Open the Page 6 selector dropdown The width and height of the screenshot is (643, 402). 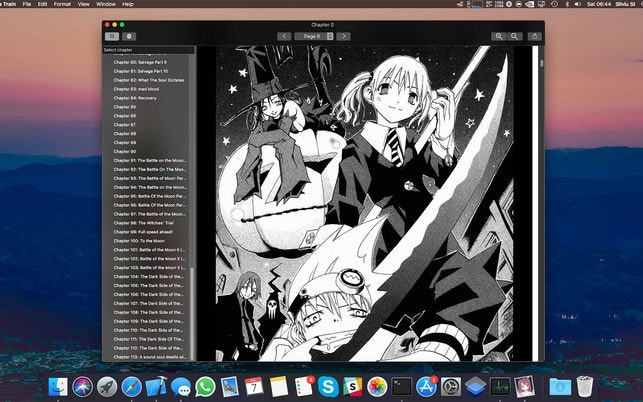coord(314,37)
